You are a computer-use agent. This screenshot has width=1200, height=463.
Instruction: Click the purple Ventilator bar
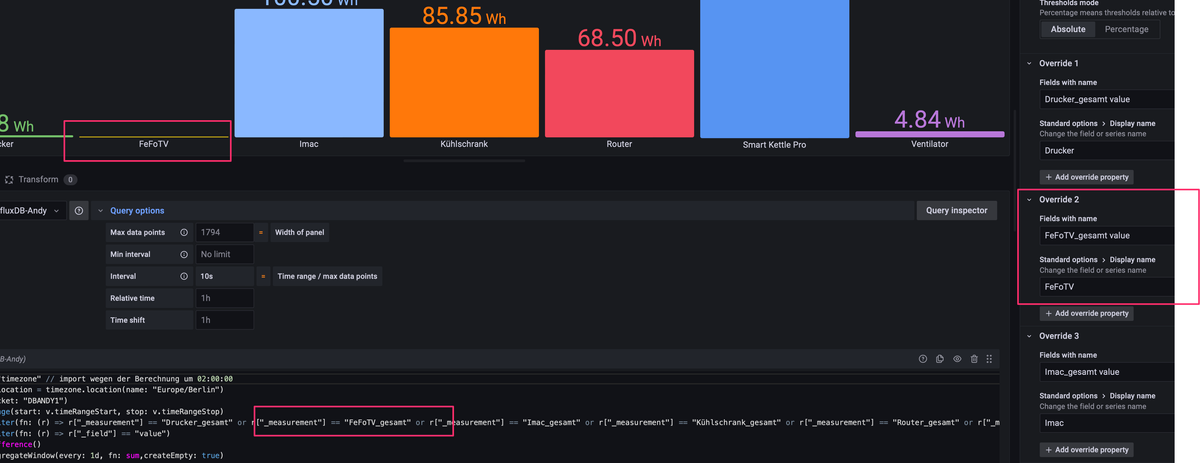click(x=930, y=134)
